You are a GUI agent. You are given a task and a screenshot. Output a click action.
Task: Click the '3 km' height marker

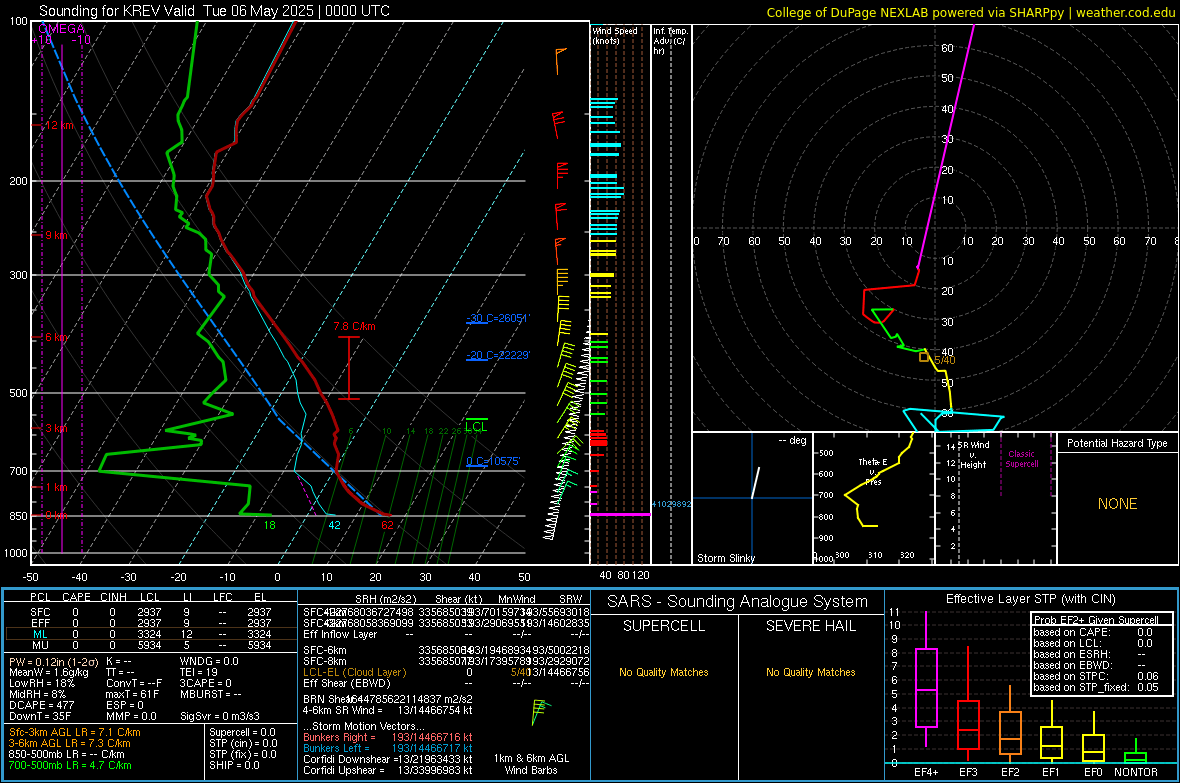[x=56, y=428]
